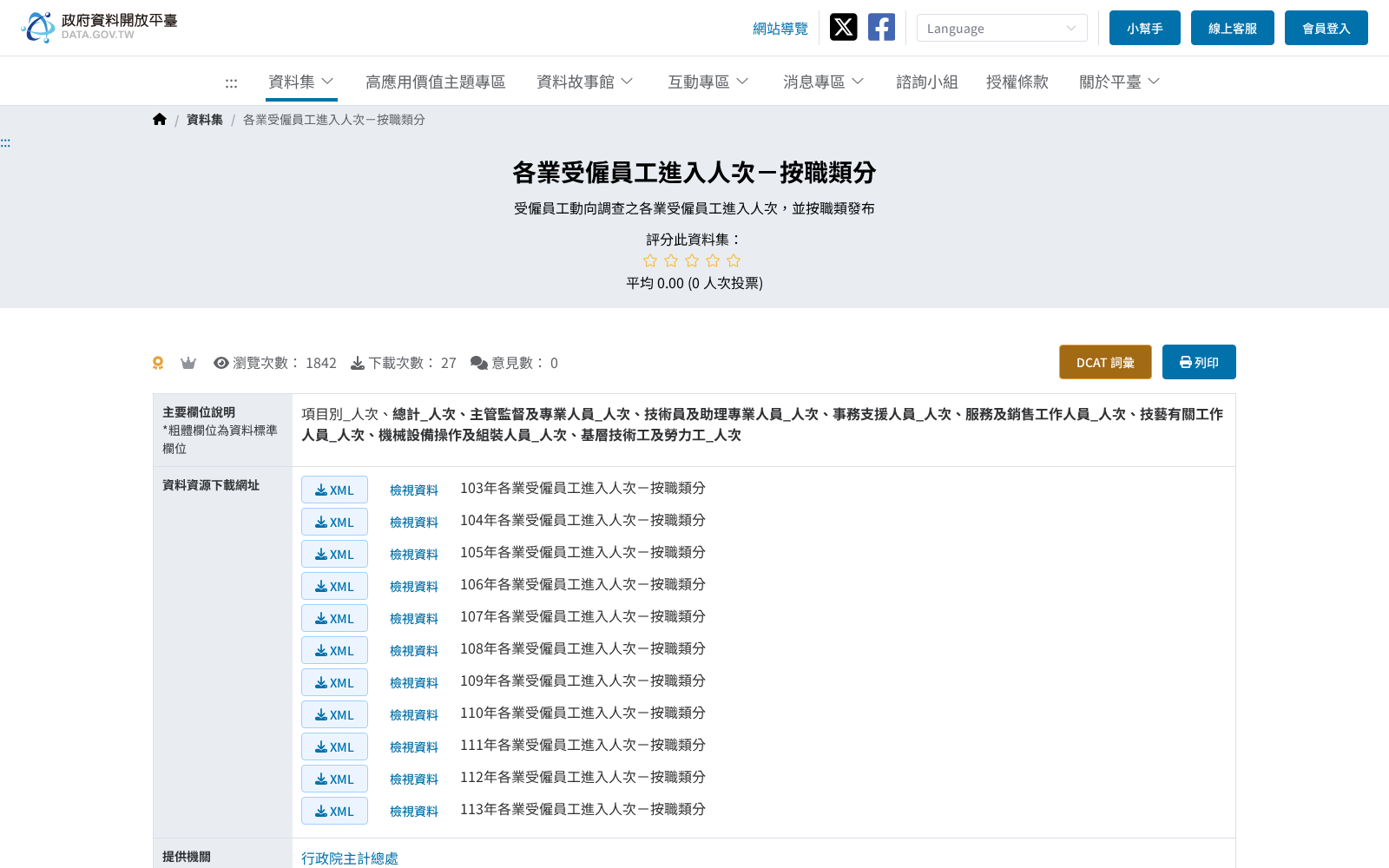The height and width of the screenshot is (868, 1389).
Task: Expand the 資料集 menu
Action: [301, 82]
